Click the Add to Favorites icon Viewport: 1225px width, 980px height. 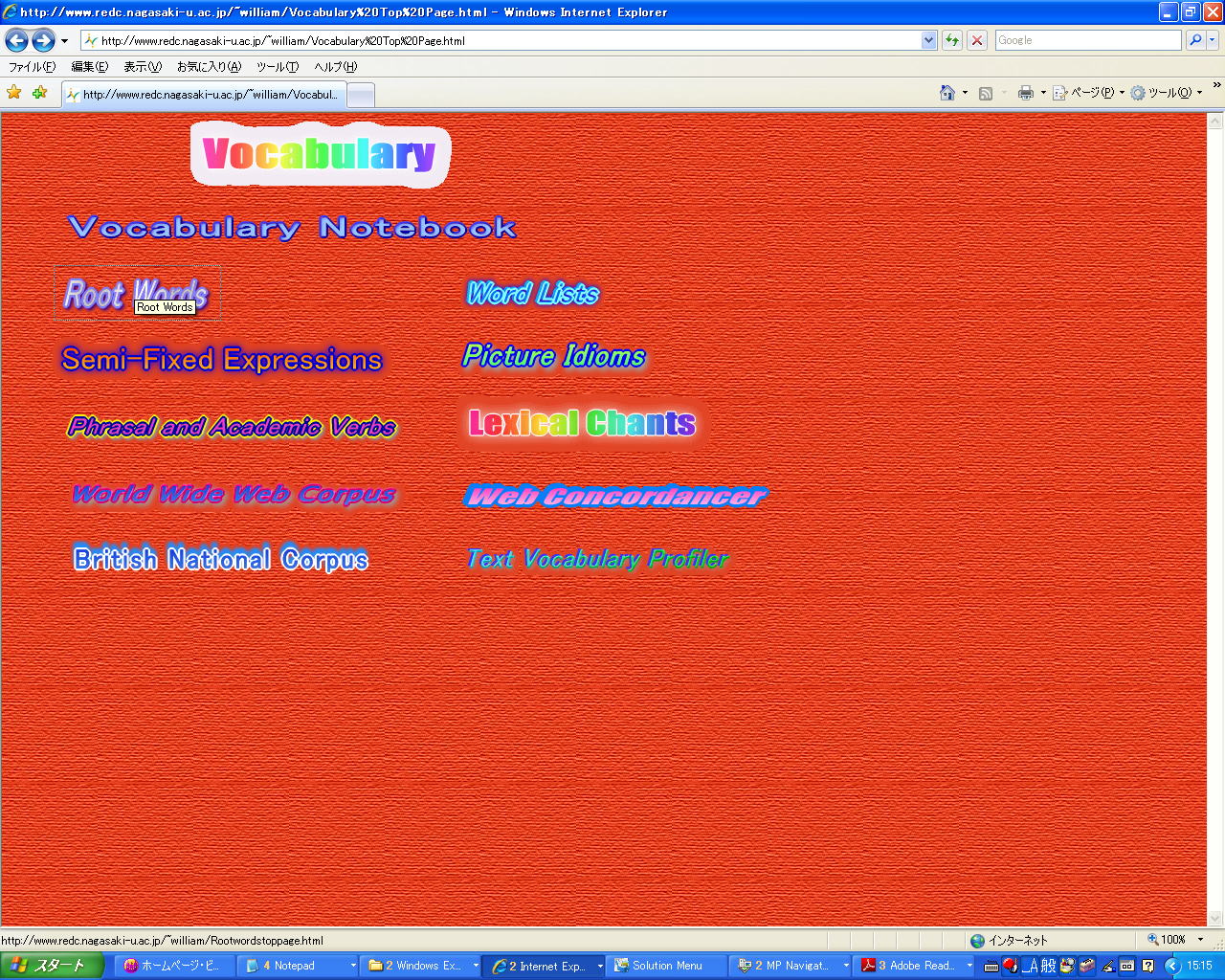(x=39, y=93)
